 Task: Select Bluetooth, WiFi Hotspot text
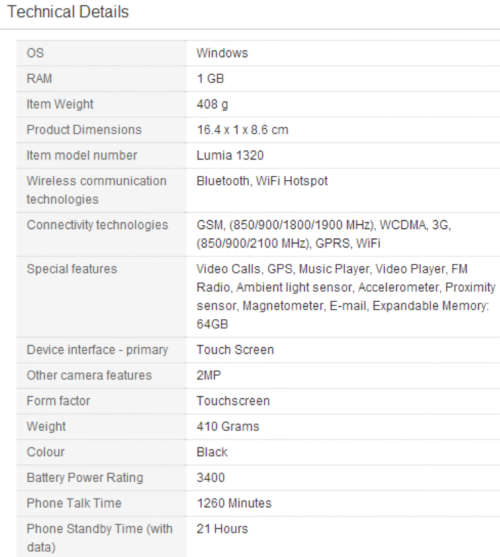tap(262, 181)
